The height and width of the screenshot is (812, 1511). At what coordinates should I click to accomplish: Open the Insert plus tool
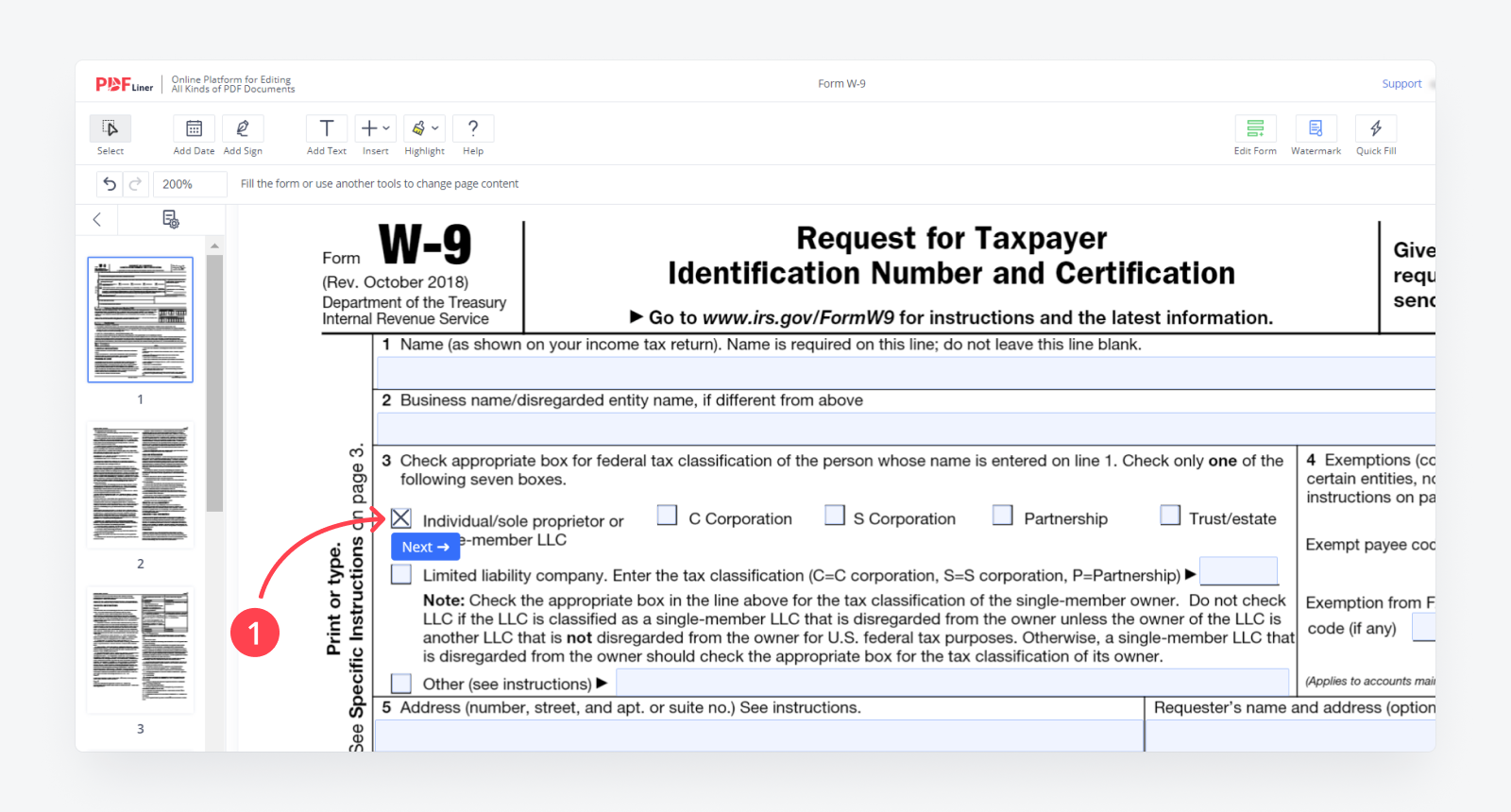tap(369, 128)
